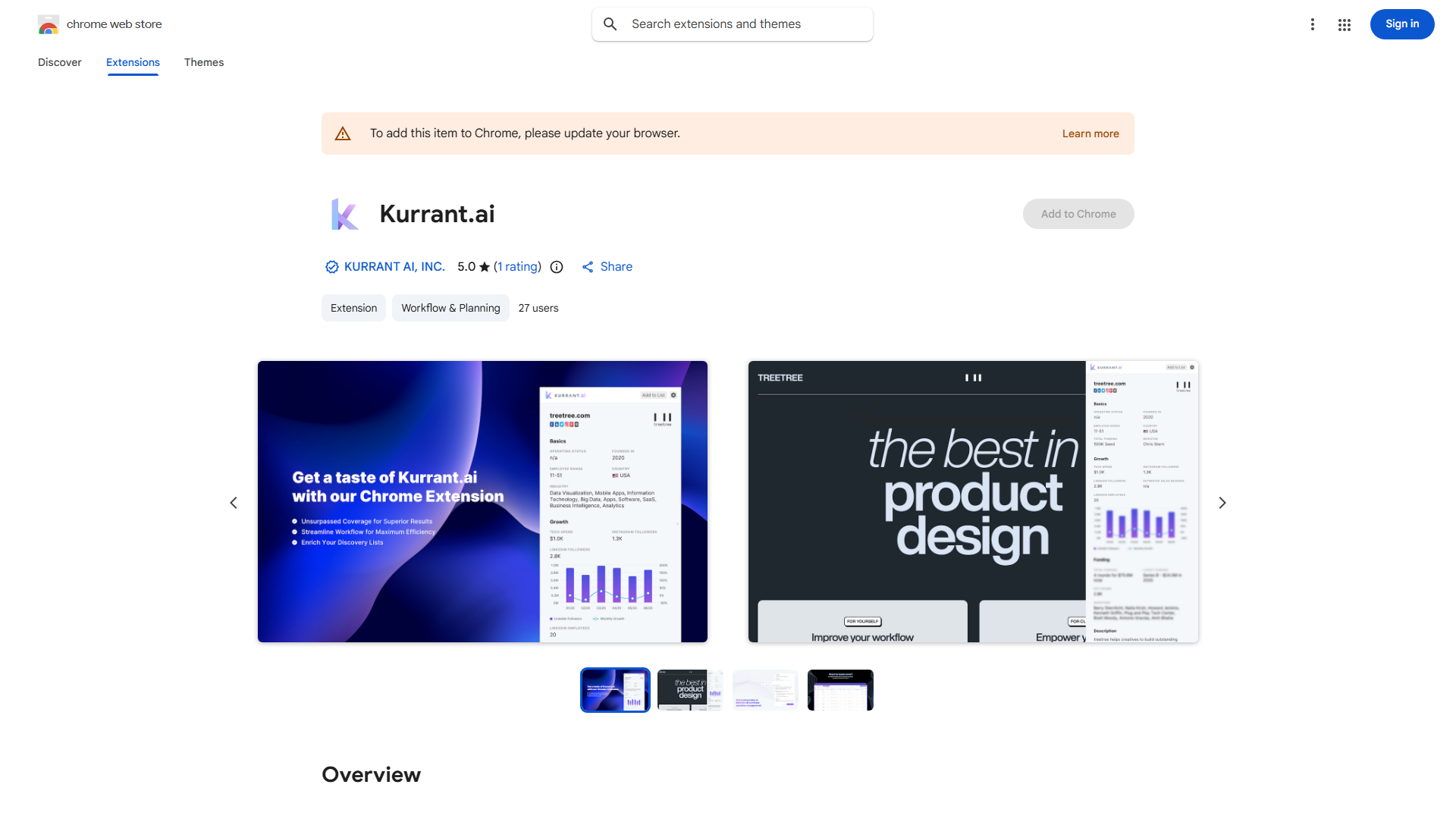This screenshot has height=819, width=1456.
Task: Open the Learn more link in the banner
Action: click(1090, 133)
